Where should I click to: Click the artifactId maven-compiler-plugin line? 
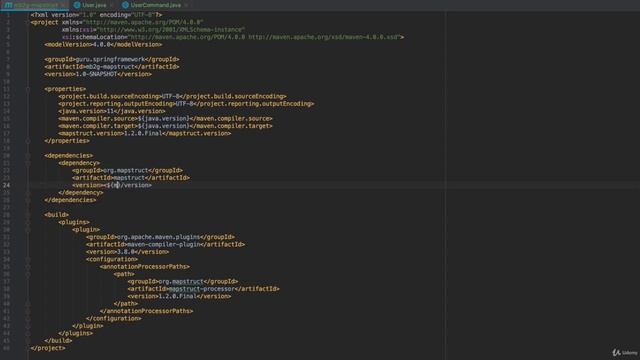click(x=165, y=244)
